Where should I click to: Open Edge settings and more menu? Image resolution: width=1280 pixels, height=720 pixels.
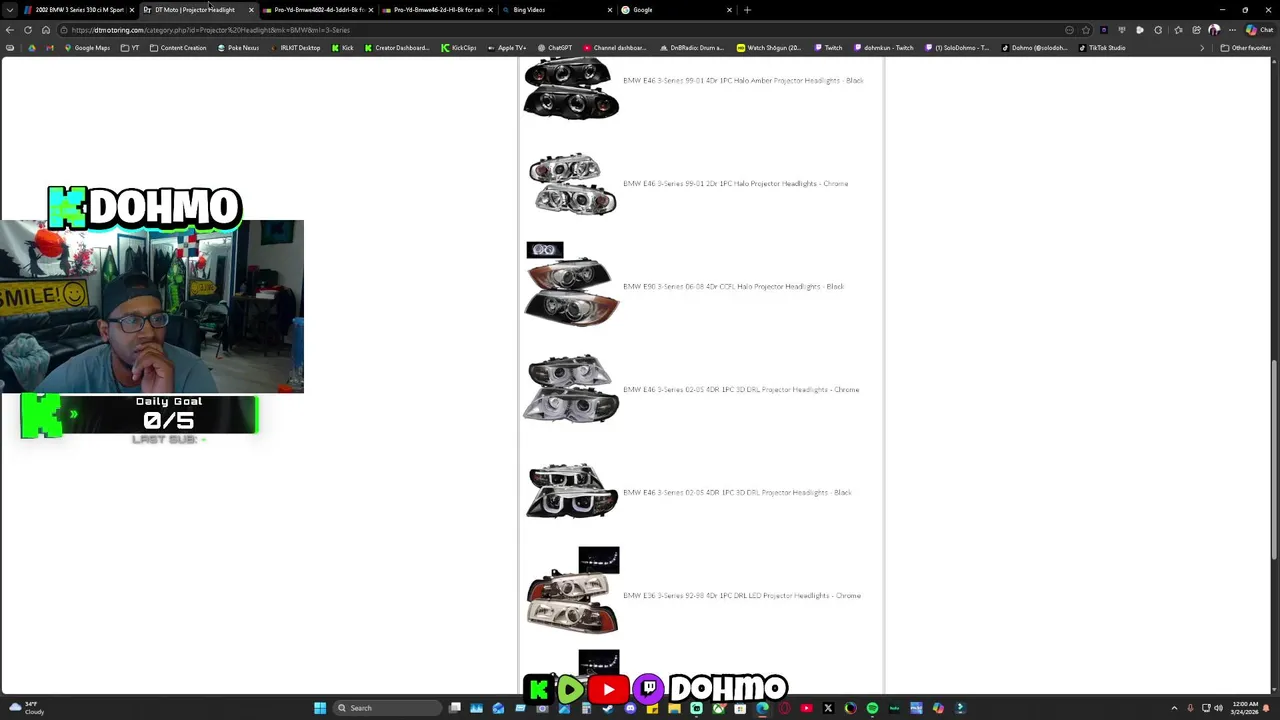tap(1232, 30)
